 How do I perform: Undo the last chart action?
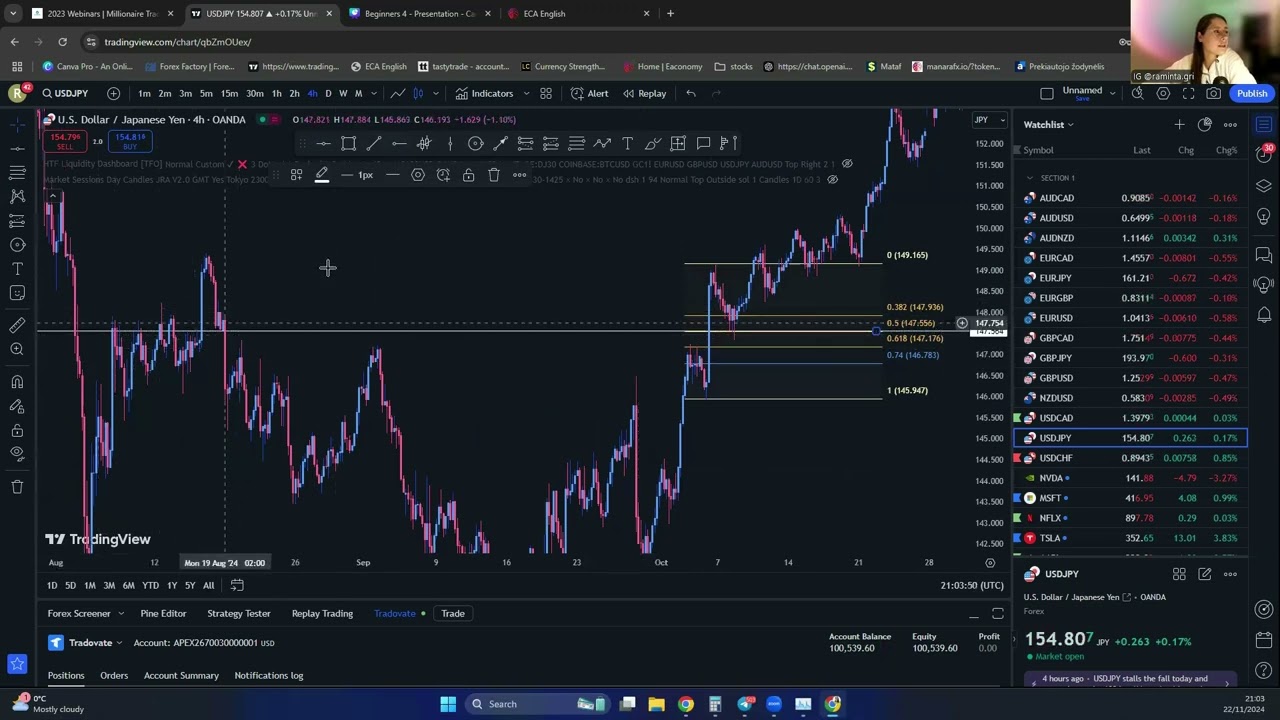click(691, 93)
